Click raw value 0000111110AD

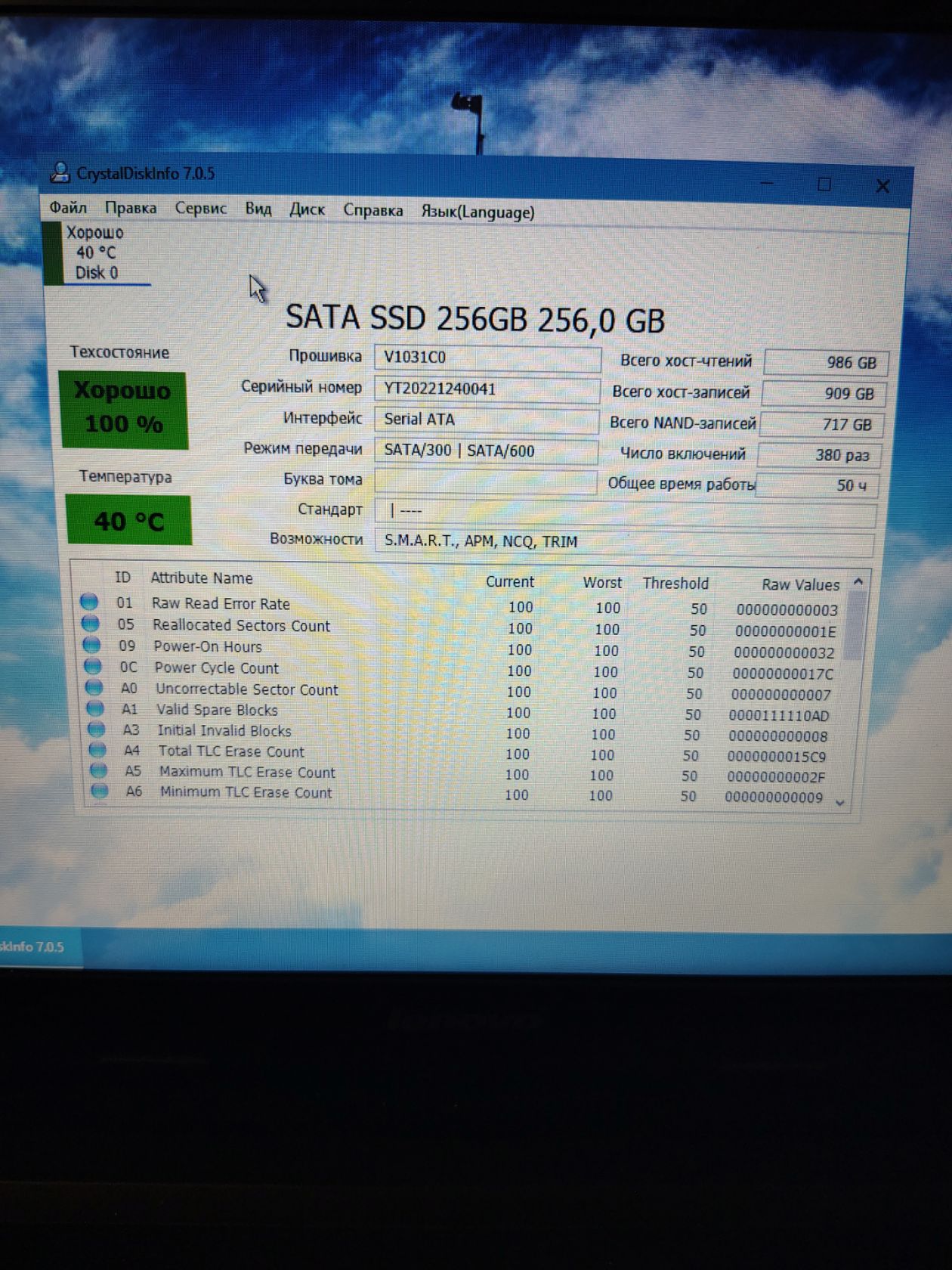pos(778,715)
